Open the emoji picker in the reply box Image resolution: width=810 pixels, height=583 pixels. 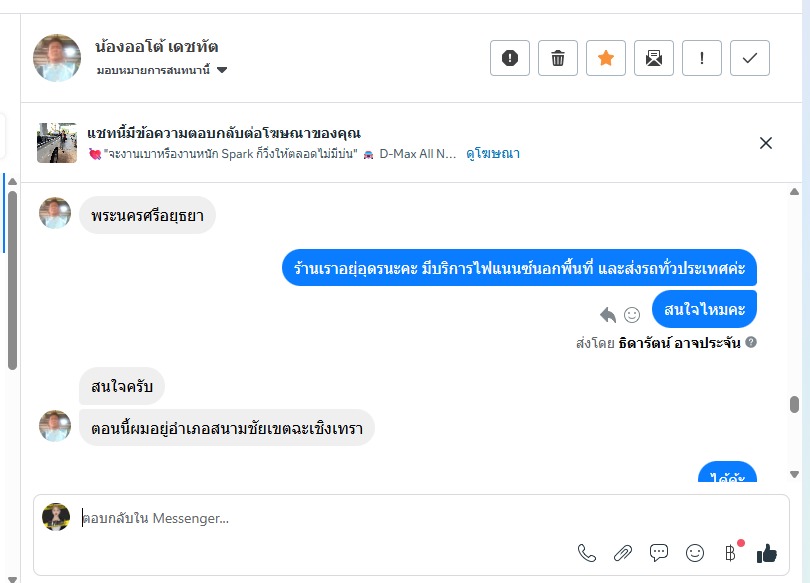click(695, 553)
